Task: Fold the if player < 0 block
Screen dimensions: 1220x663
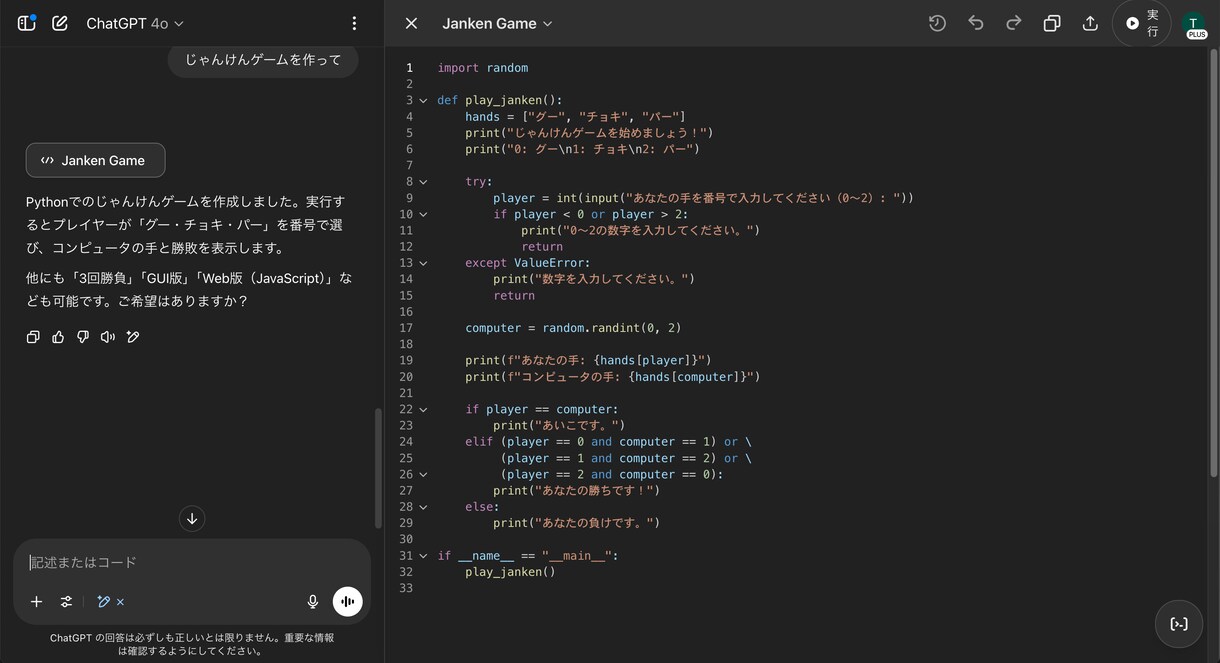Action: point(423,215)
